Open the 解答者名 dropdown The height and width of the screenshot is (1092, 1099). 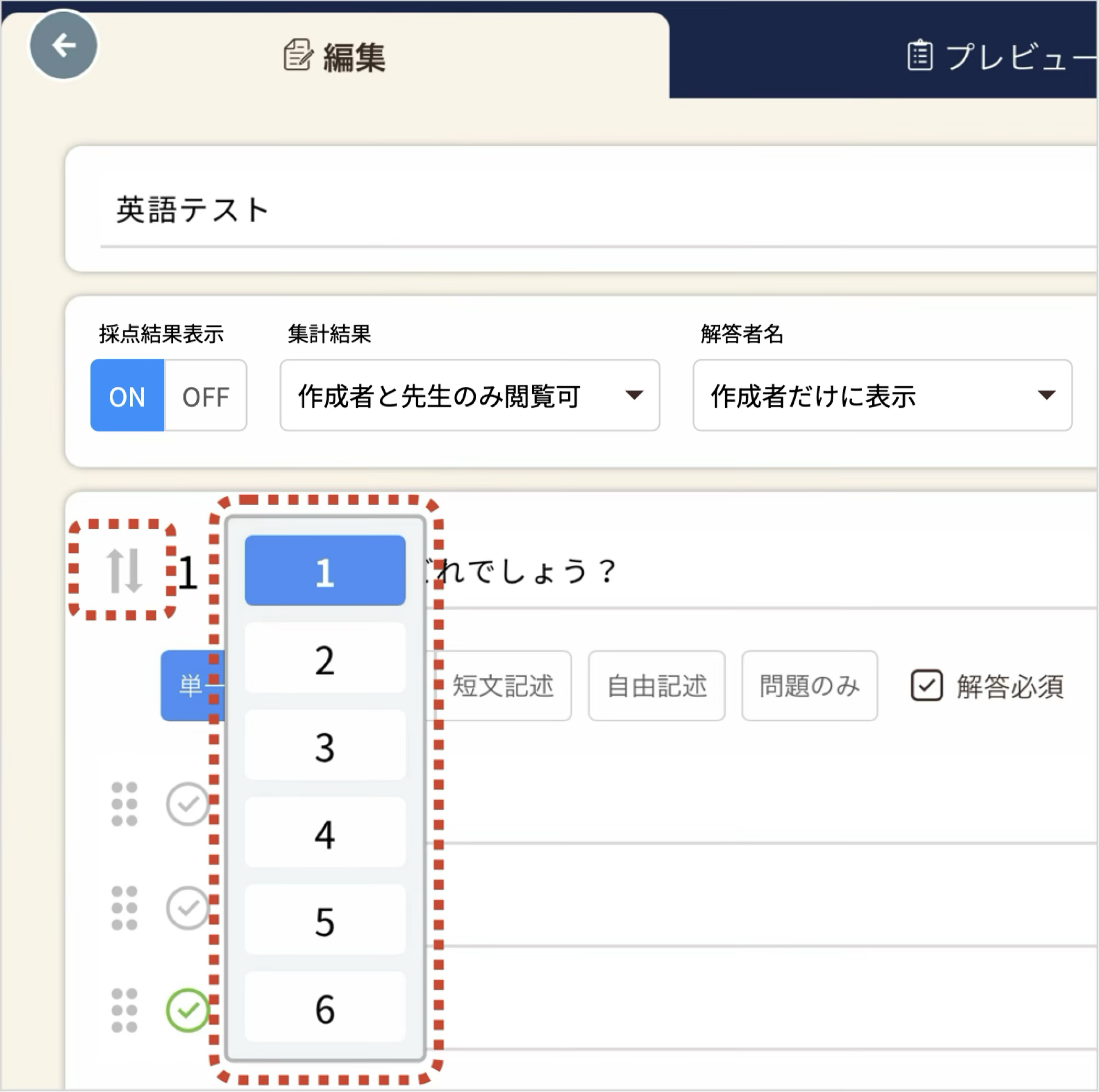click(882, 396)
